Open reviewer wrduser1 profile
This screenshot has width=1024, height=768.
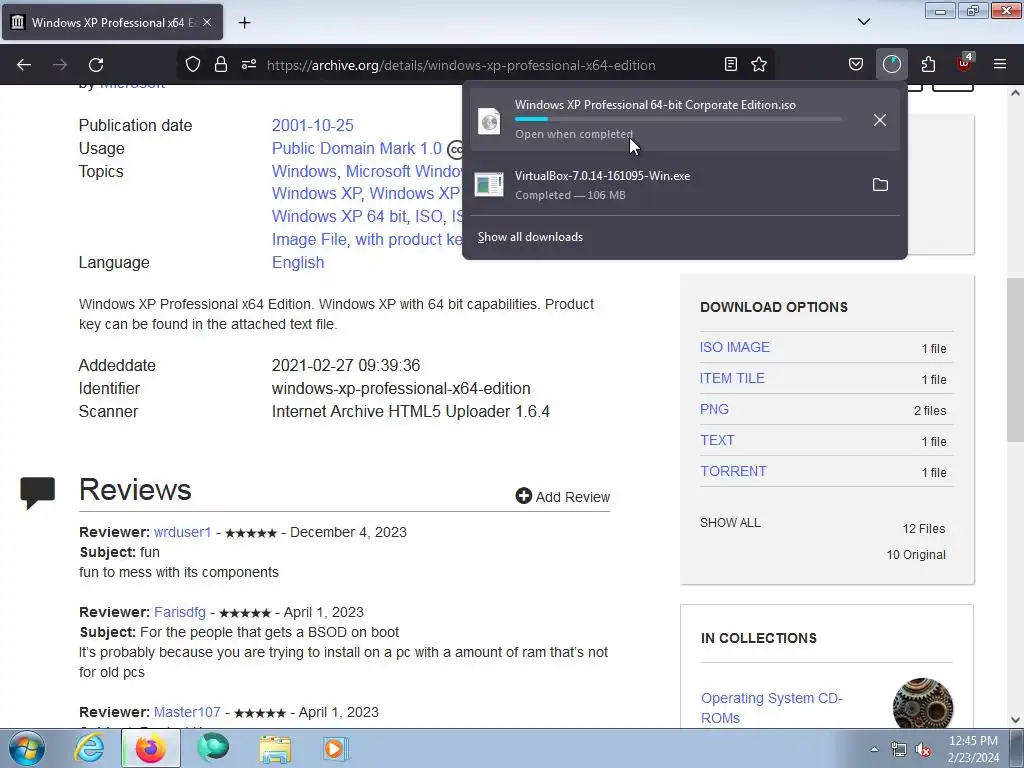[x=182, y=532]
